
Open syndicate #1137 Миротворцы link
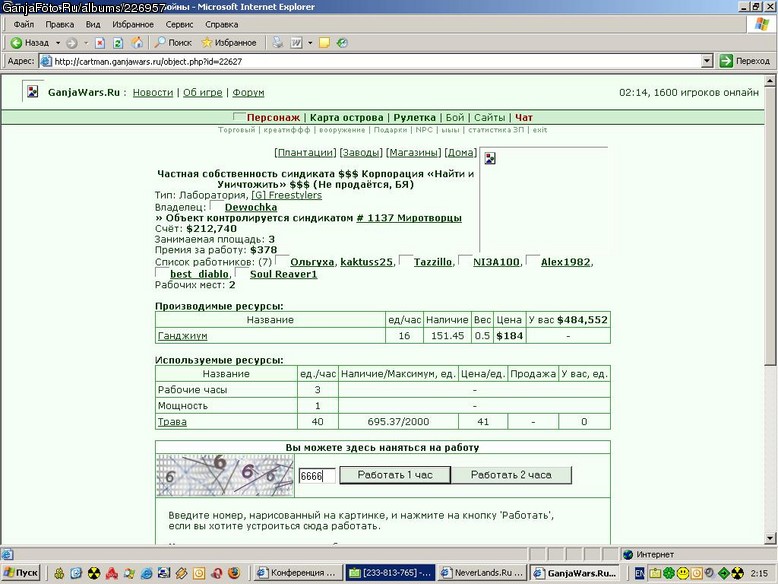409,218
